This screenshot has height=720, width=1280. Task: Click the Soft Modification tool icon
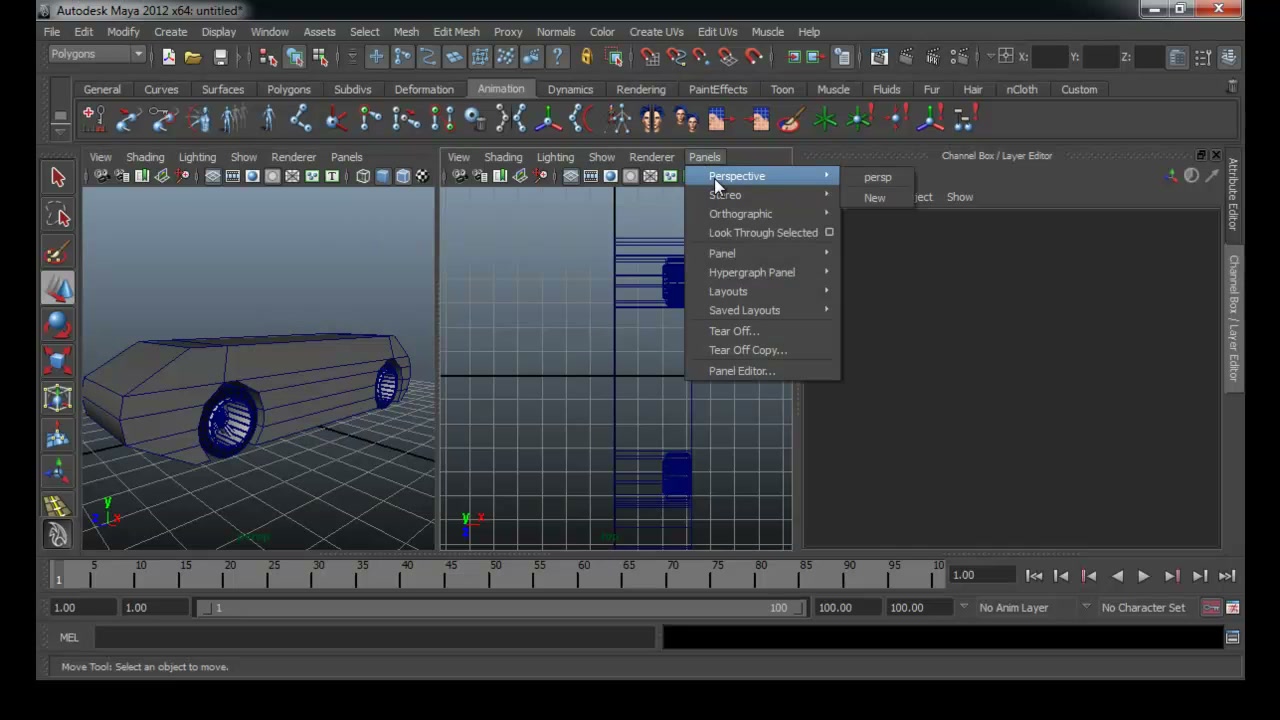click(x=57, y=435)
